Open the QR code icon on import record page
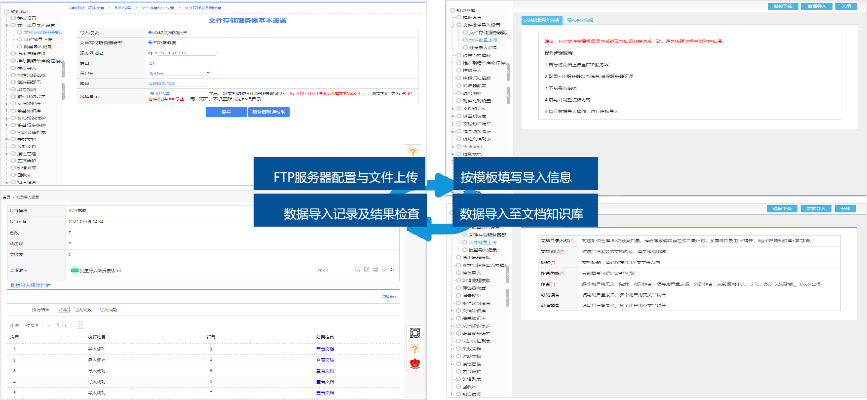The height and width of the screenshot is (400, 867). (410, 334)
